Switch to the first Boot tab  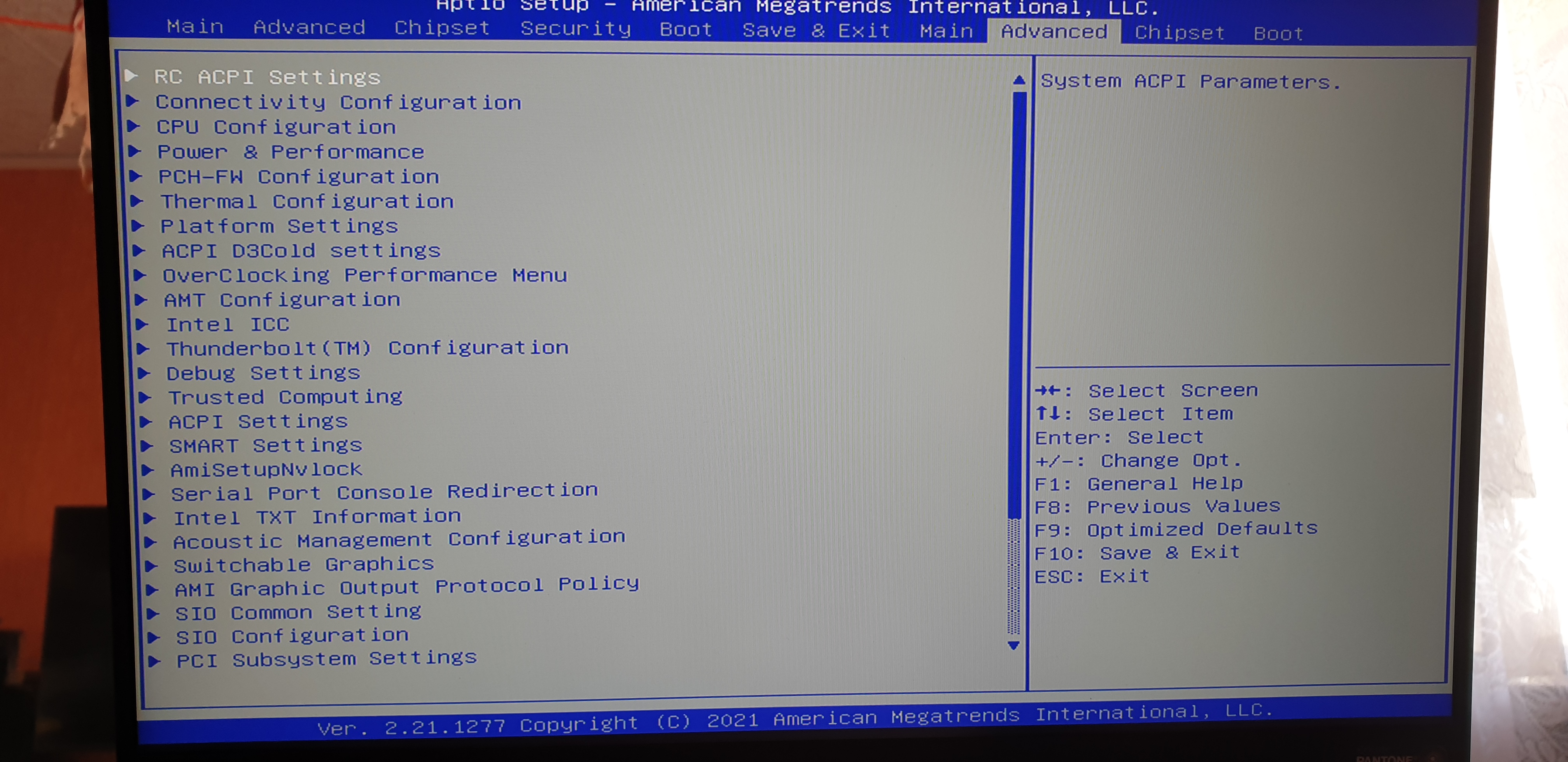click(x=686, y=30)
